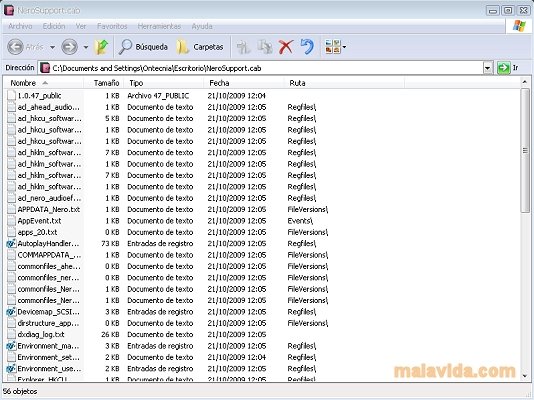Click Entradas de registro on the Devicemap_SCSI row
This screenshot has width=534, height=400.
click(160, 312)
